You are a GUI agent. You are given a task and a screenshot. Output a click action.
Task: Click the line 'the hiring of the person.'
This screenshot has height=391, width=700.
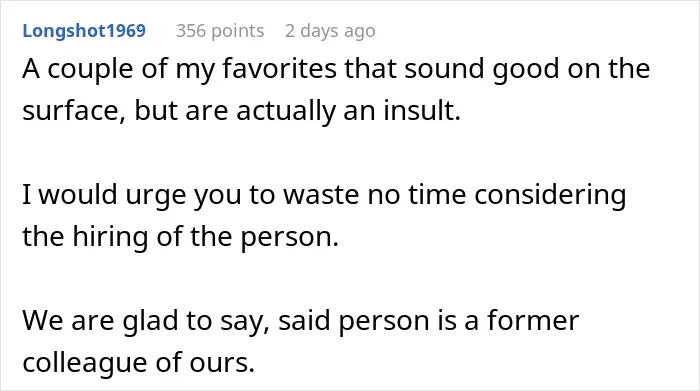coord(181,237)
